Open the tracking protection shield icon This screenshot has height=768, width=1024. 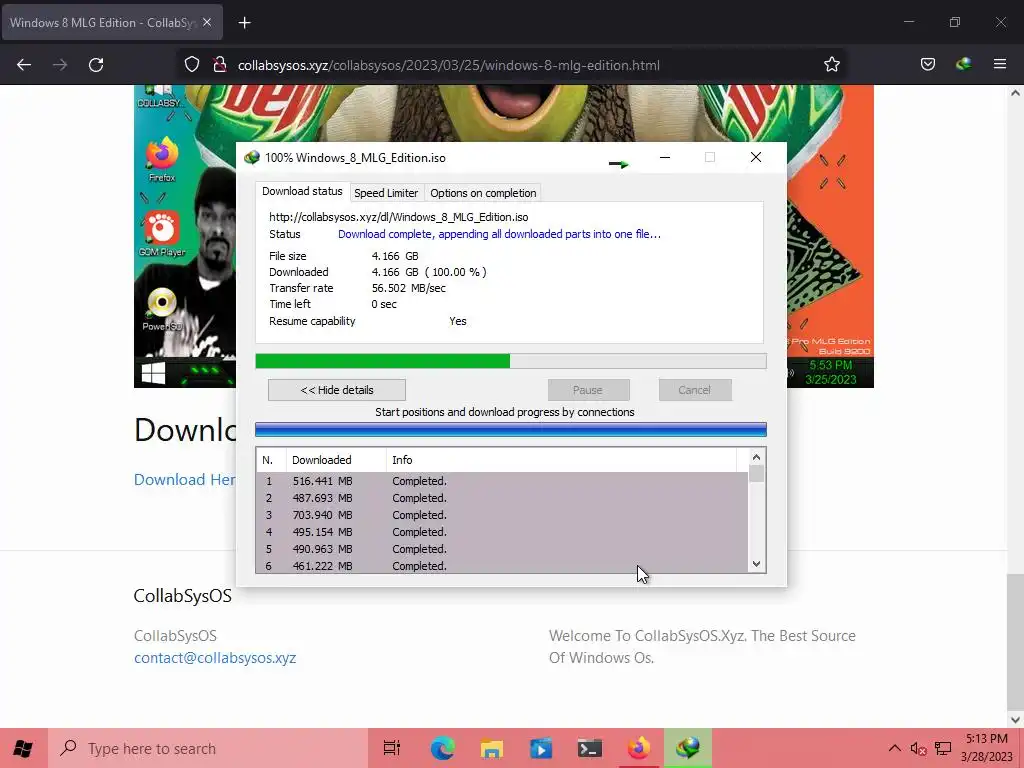coord(191,65)
